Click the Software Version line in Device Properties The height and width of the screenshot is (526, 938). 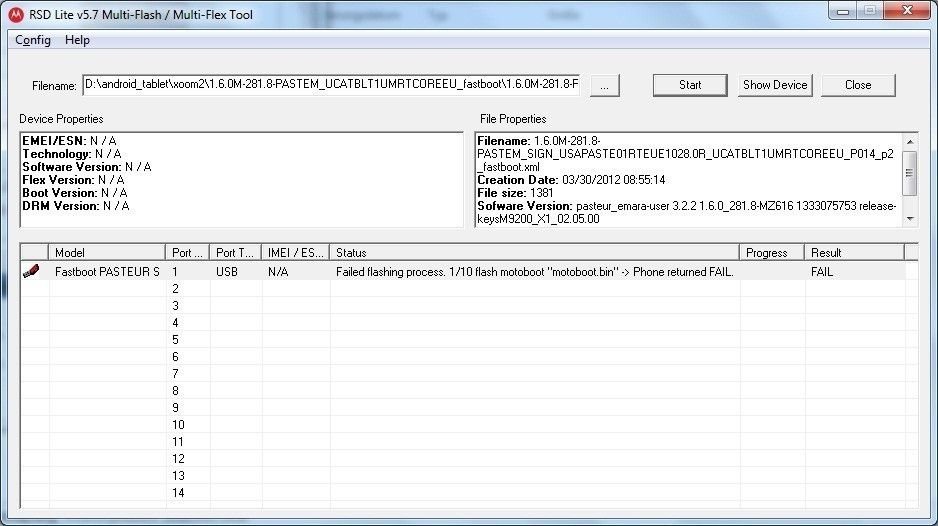tap(87, 167)
